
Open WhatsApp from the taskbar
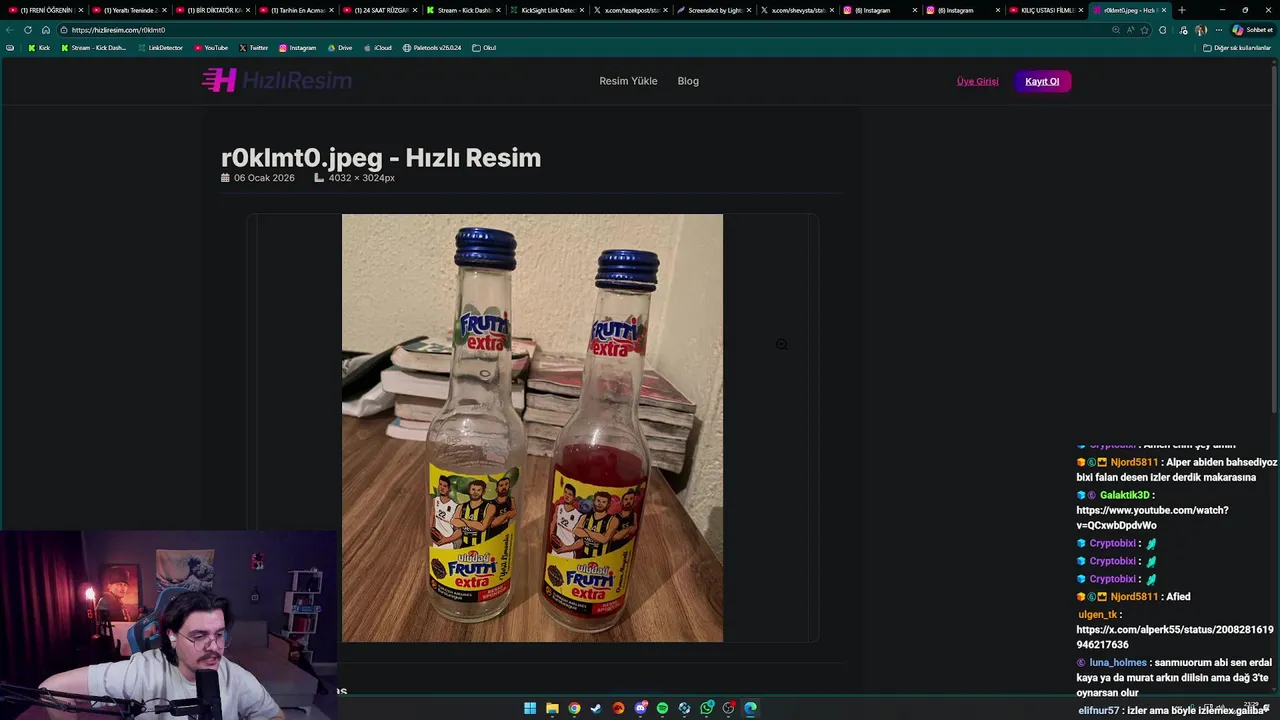pyautogui.click(x=707, y=708)
